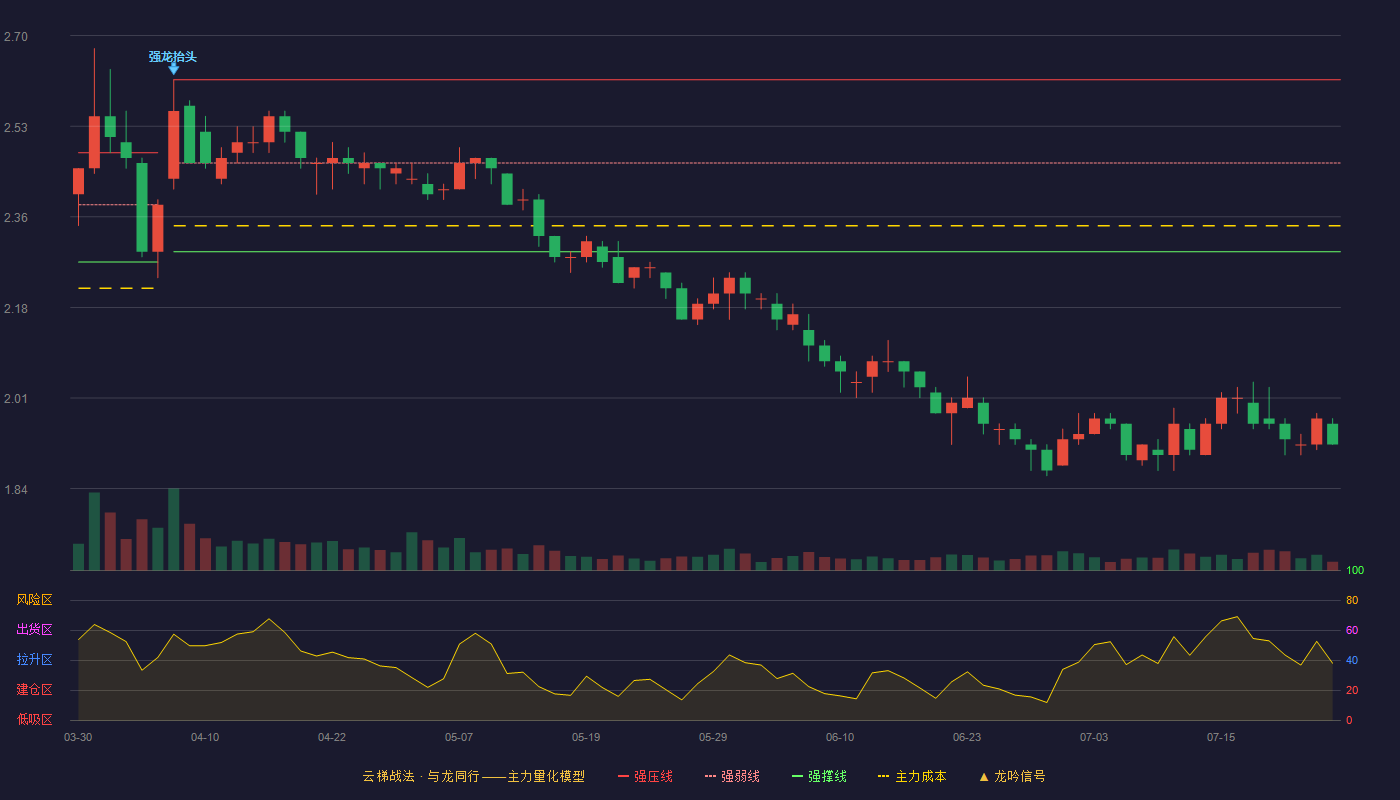Click the 2.18 price axis label

(x=16, y=309)
